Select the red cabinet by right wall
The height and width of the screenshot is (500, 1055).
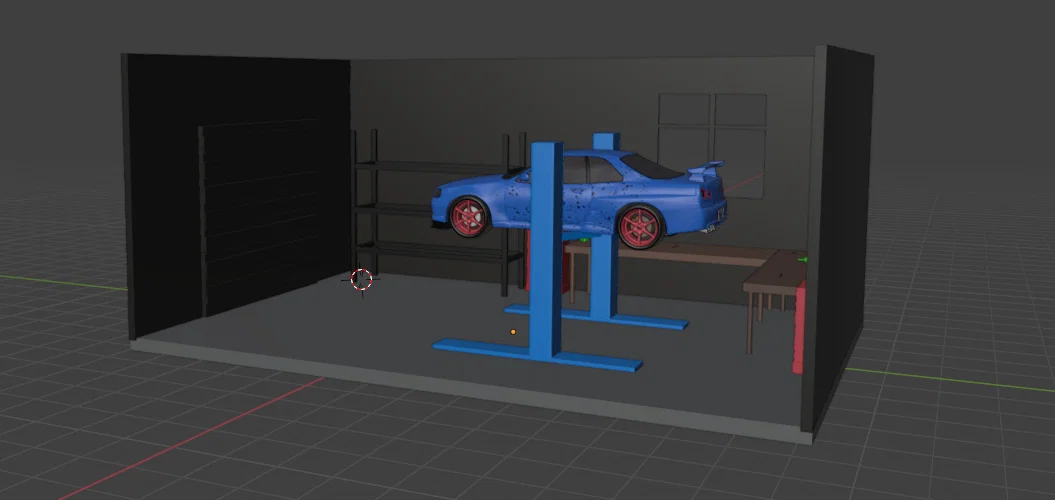coord(799,328)
